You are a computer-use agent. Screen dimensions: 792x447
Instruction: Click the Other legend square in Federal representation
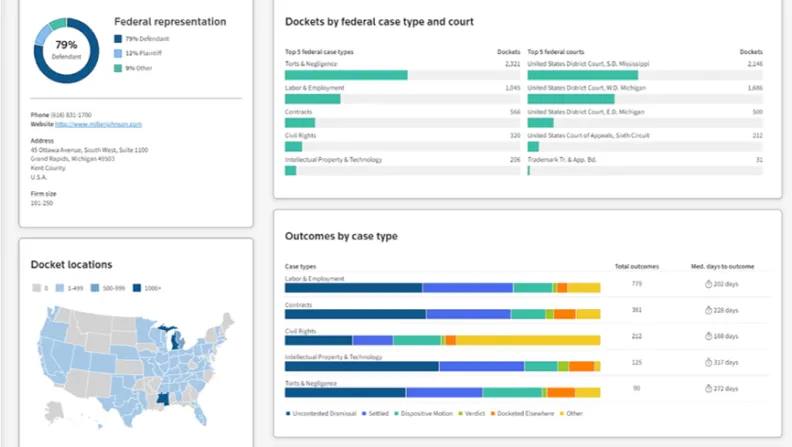pyautogui.click(x=118, y=68)
